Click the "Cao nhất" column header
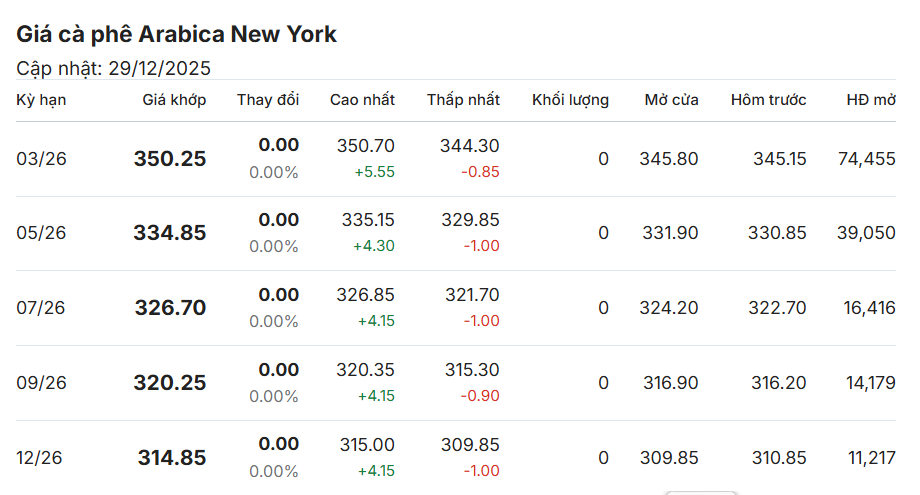 [362, 100]
